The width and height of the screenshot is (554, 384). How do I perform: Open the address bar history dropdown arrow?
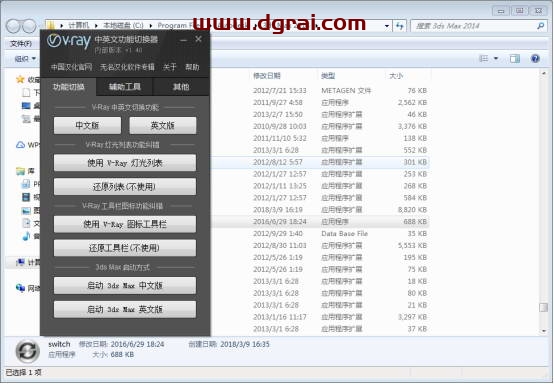pos(387,26)
